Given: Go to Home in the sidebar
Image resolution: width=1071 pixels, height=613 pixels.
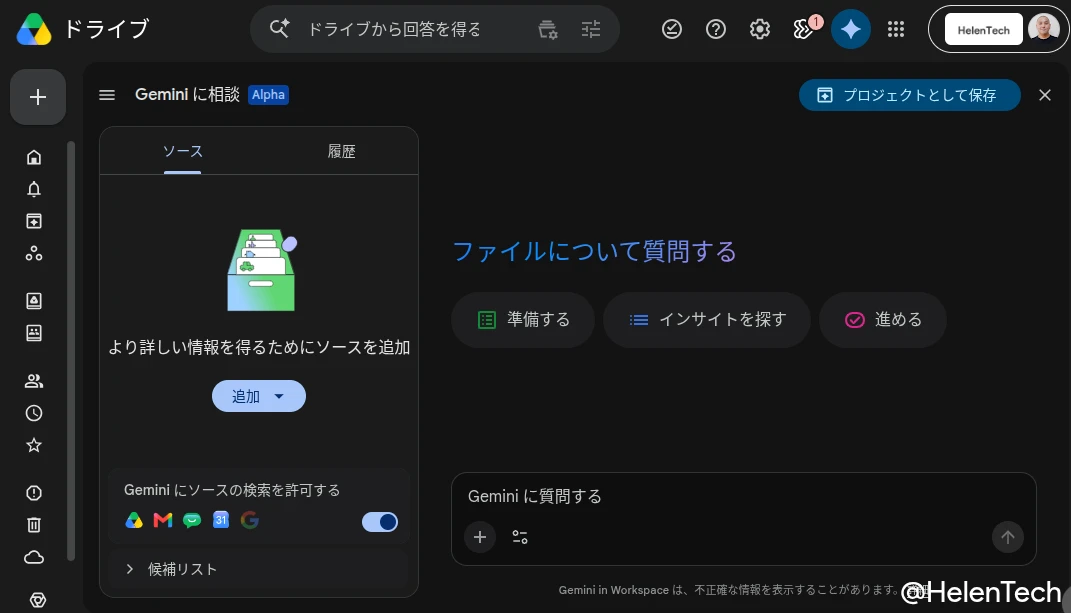Looking at the screenshot, I should [x=34, y=157].
